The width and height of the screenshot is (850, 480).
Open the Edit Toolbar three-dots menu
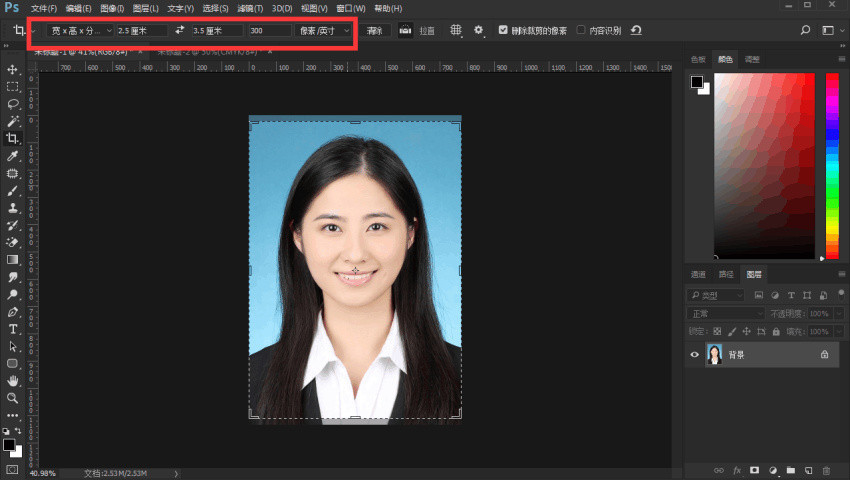(12, 415)
